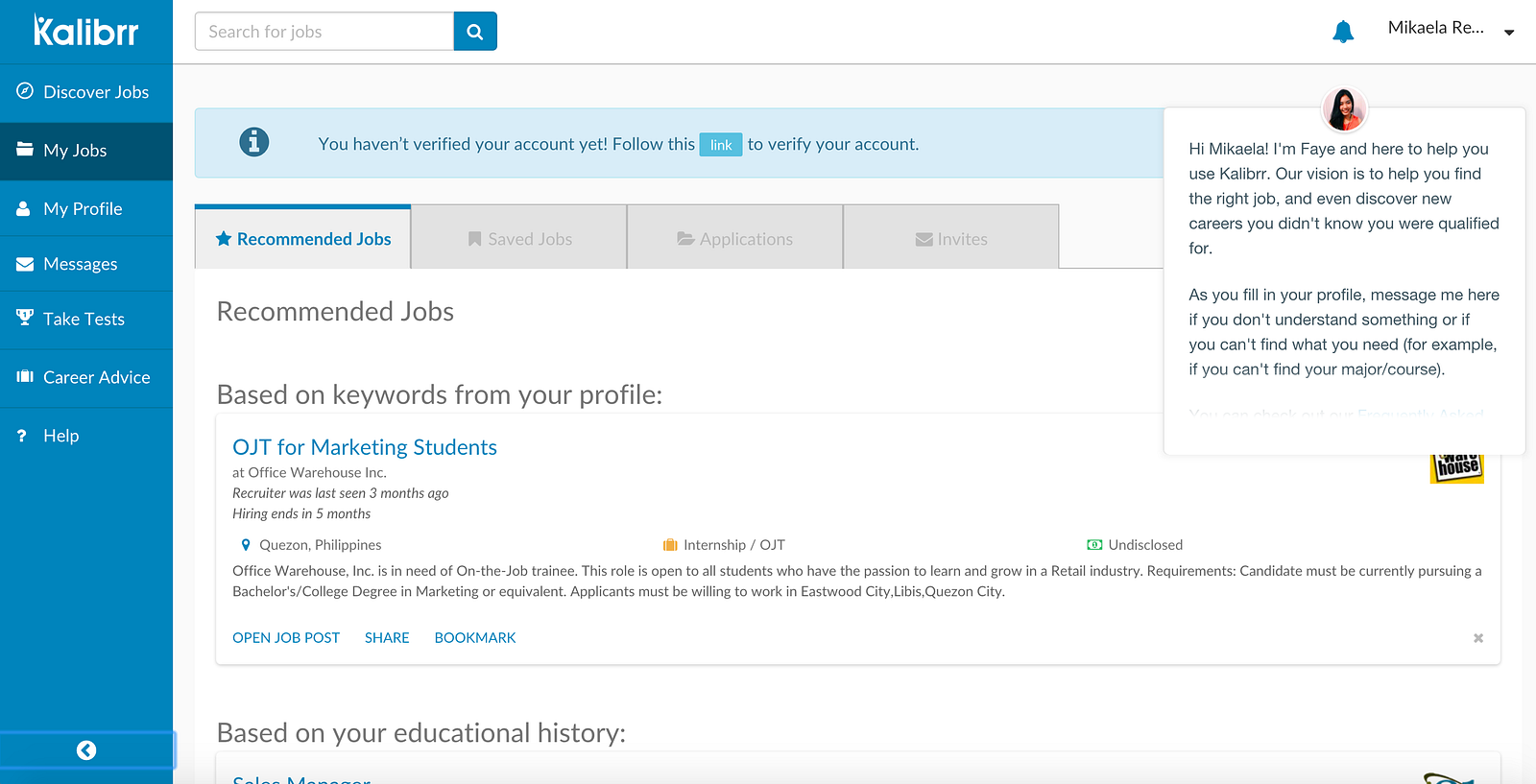Viewport: 1536px width, 784px height.
Task: Dismiss the OJT job card
Action: coord(1478,638)
